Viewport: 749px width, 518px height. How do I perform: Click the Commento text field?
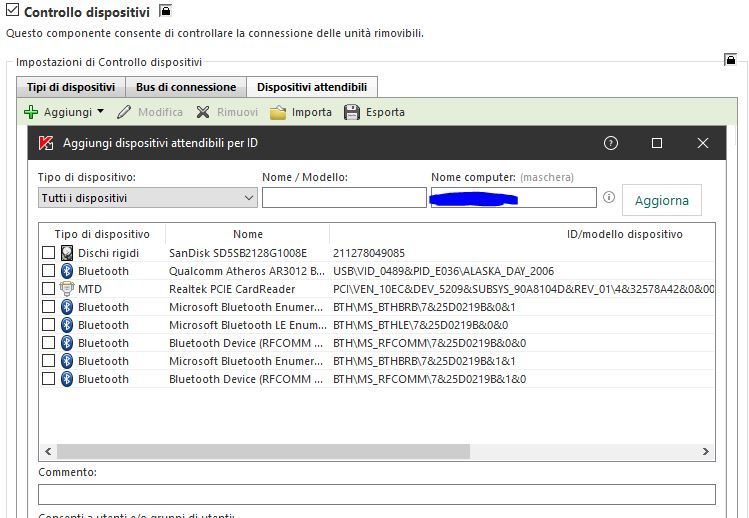pyautogui.click(x=377, y=494)
